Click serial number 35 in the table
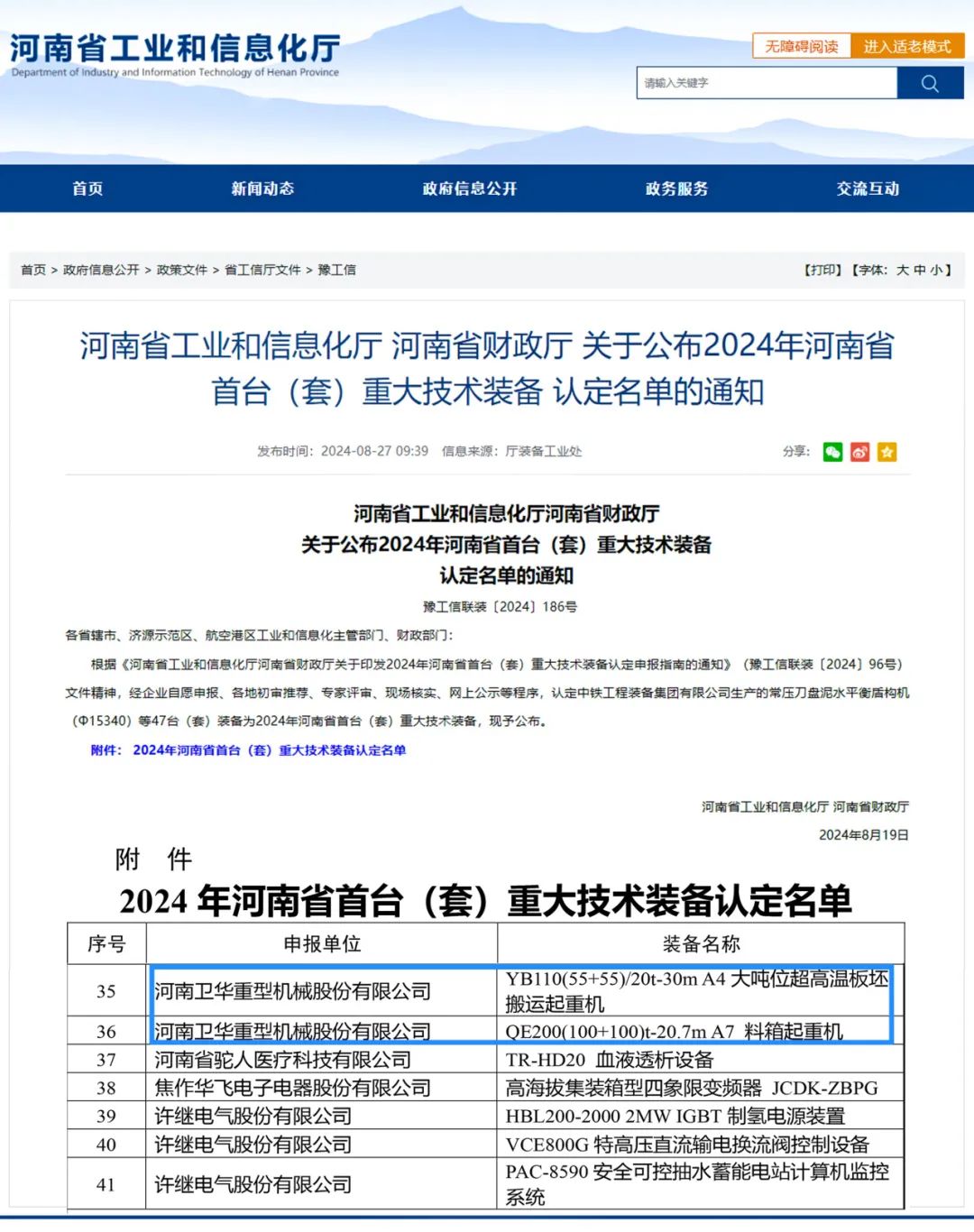This screenshot has height=1232, width=974. coord(106,991)
